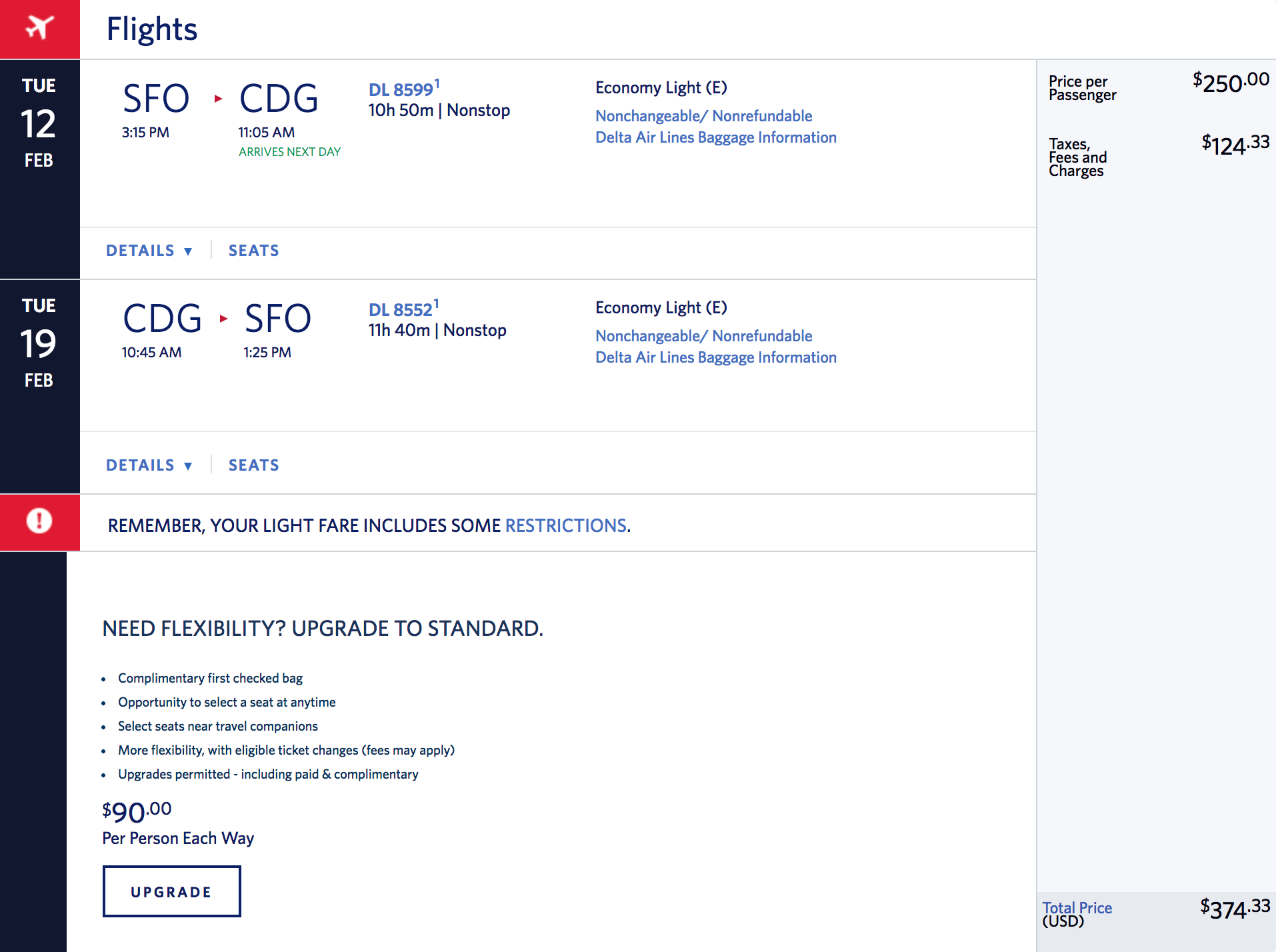Viewport: 1276px width, 952px height.
Task: Click the red arrow between CDG and SFO
Action: 223,319
